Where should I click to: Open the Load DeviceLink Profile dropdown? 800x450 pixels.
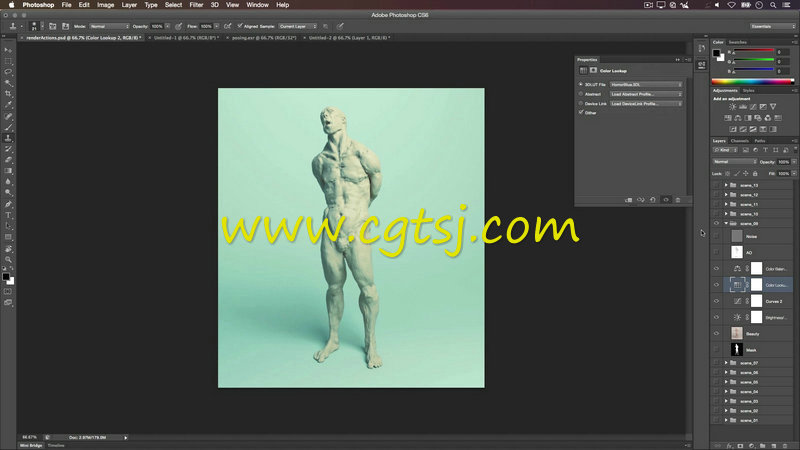tap(646, 104)
